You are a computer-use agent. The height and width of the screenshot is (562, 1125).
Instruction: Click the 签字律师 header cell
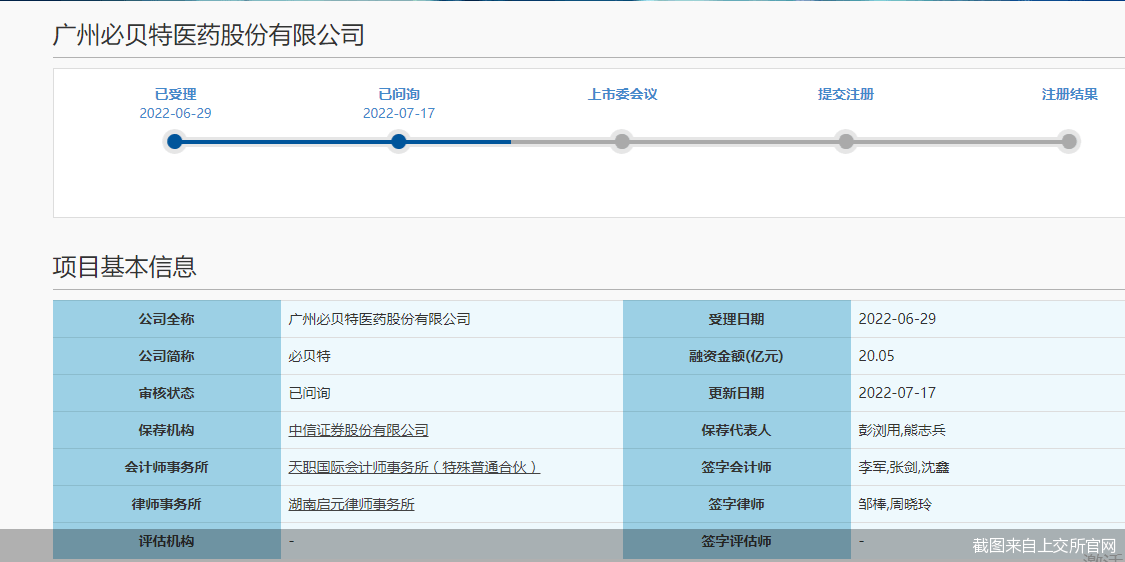tap(737, 505)
